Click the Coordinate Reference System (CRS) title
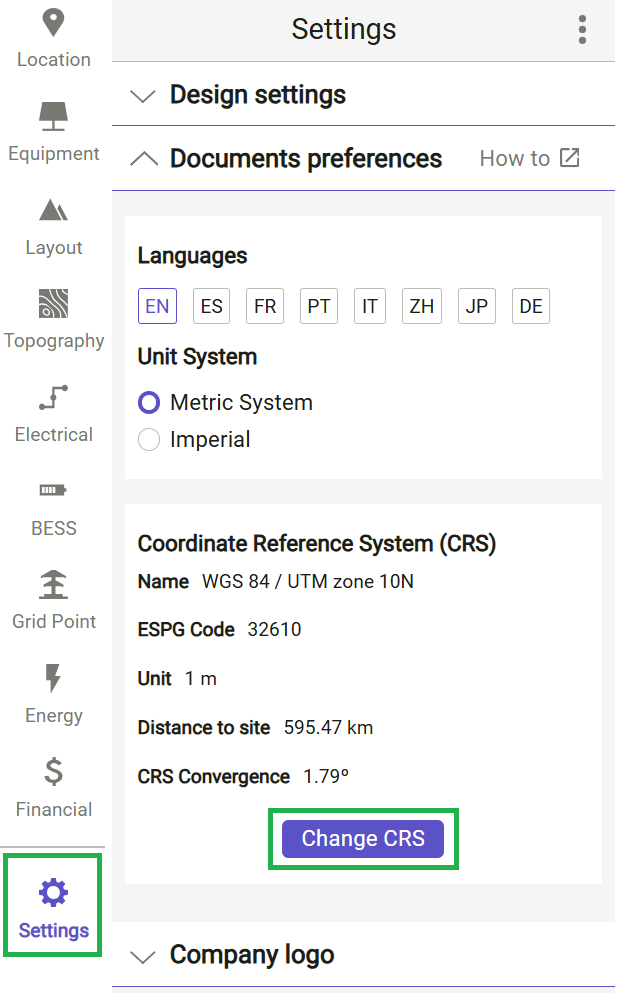The image size is (633, 1002). click(x=317, y=543)
